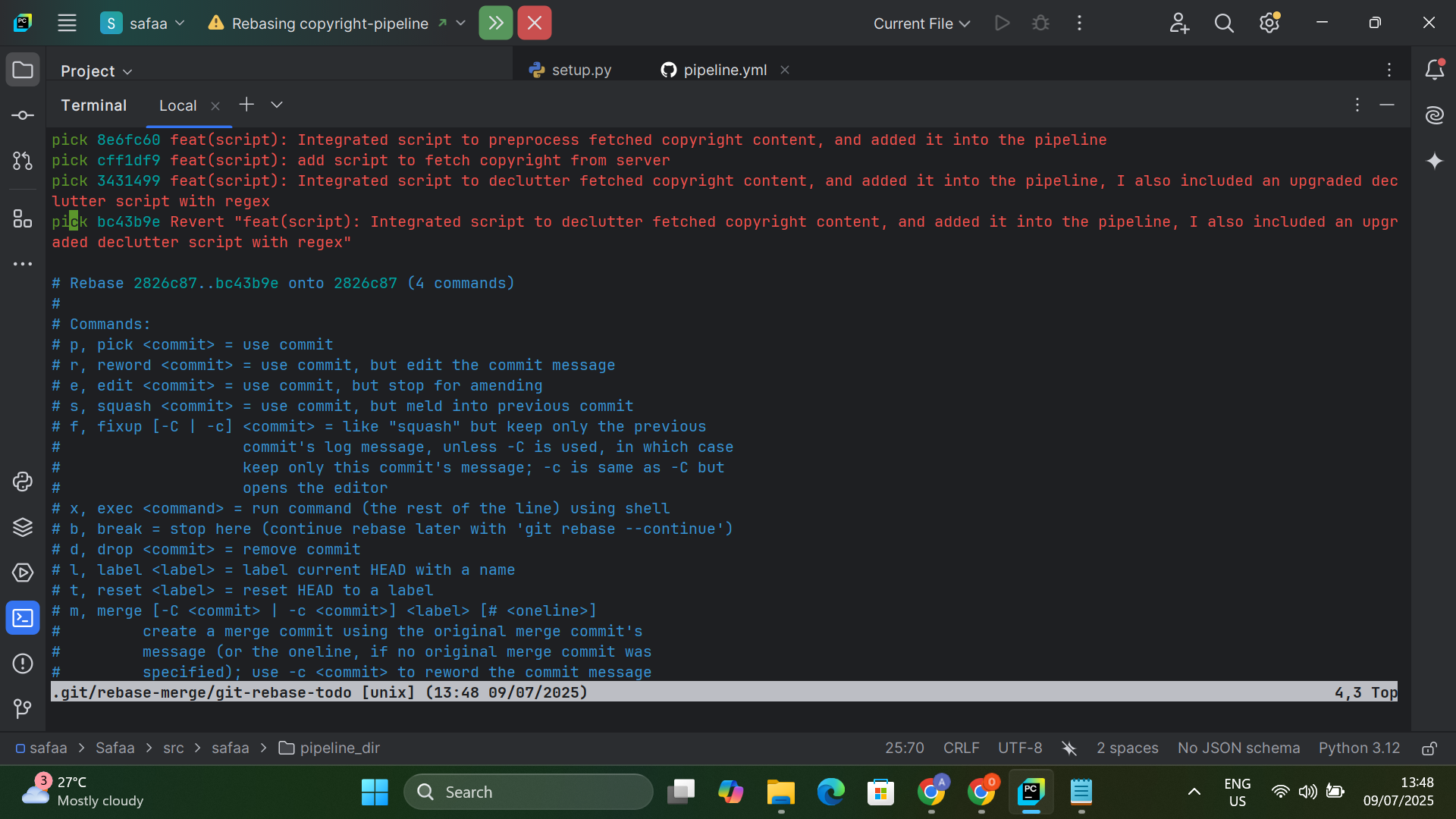The height and width of the screenshot is (819, 1456).
Task: Open the Services tool window
Action: [x=23, y=573]
